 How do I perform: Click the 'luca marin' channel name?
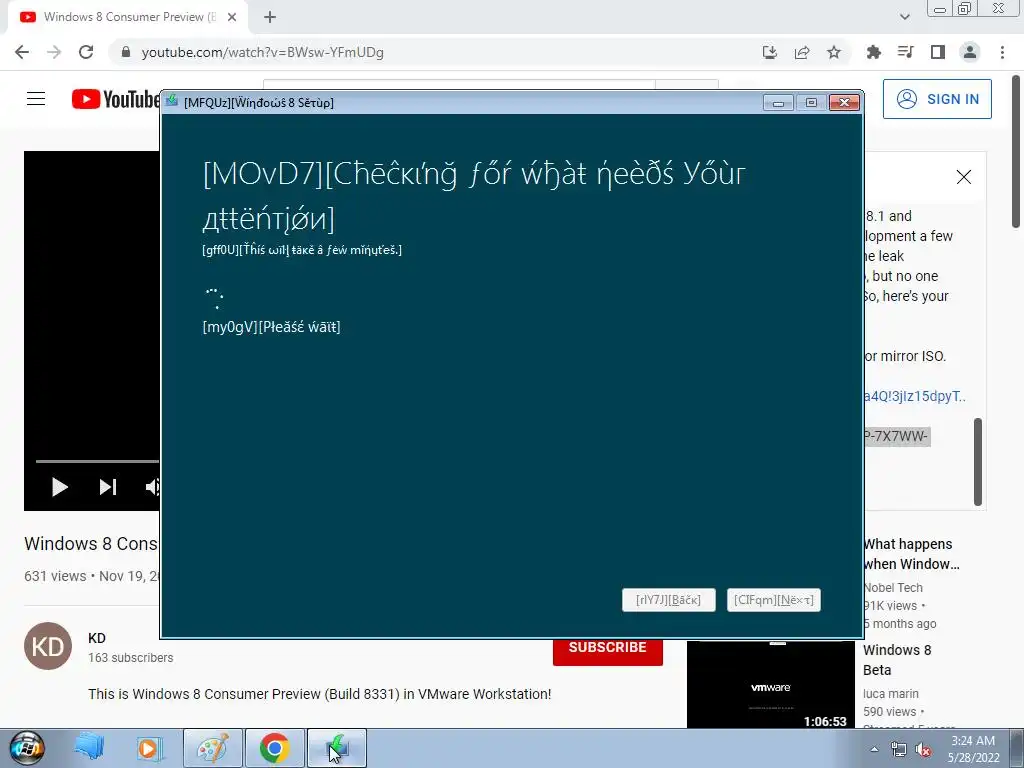pos(891,694)
